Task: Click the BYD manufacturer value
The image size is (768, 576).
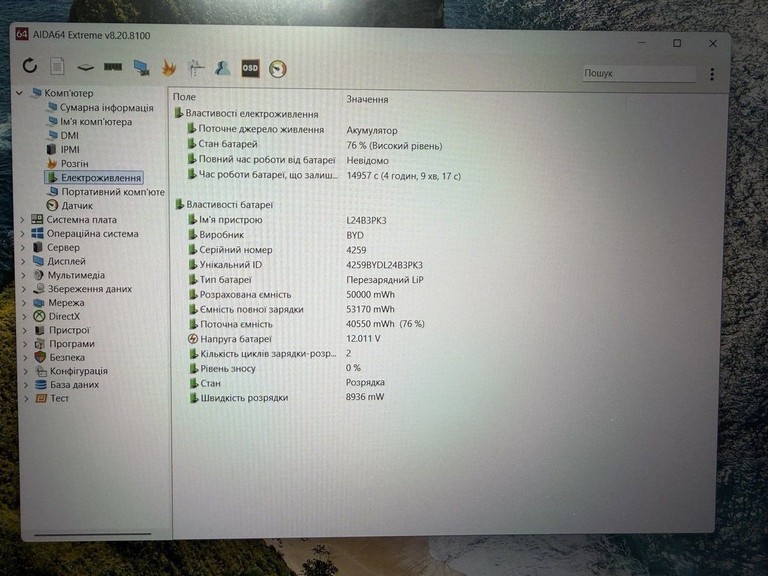Action: click(355, 235)
